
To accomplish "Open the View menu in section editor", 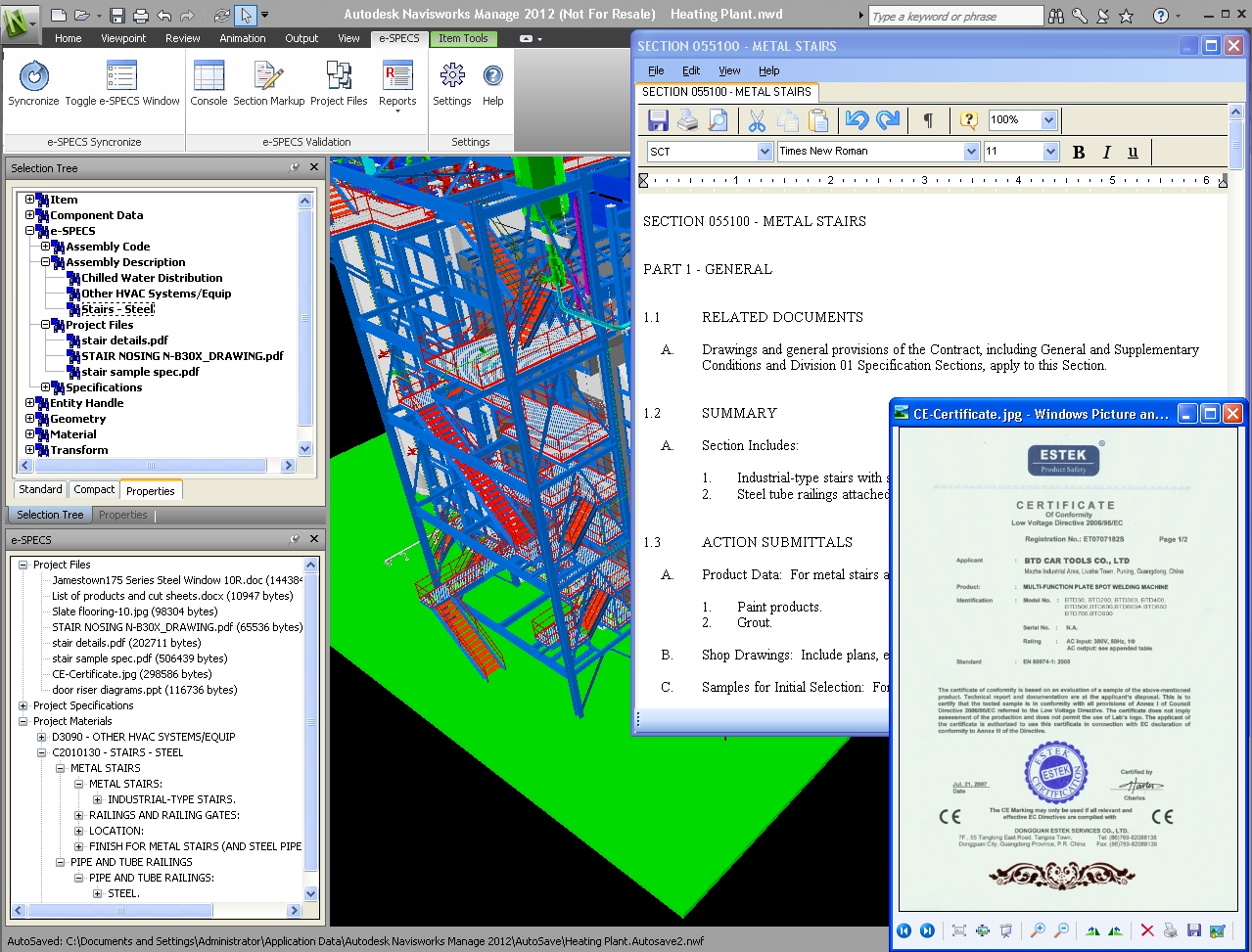I will (730, 70).
